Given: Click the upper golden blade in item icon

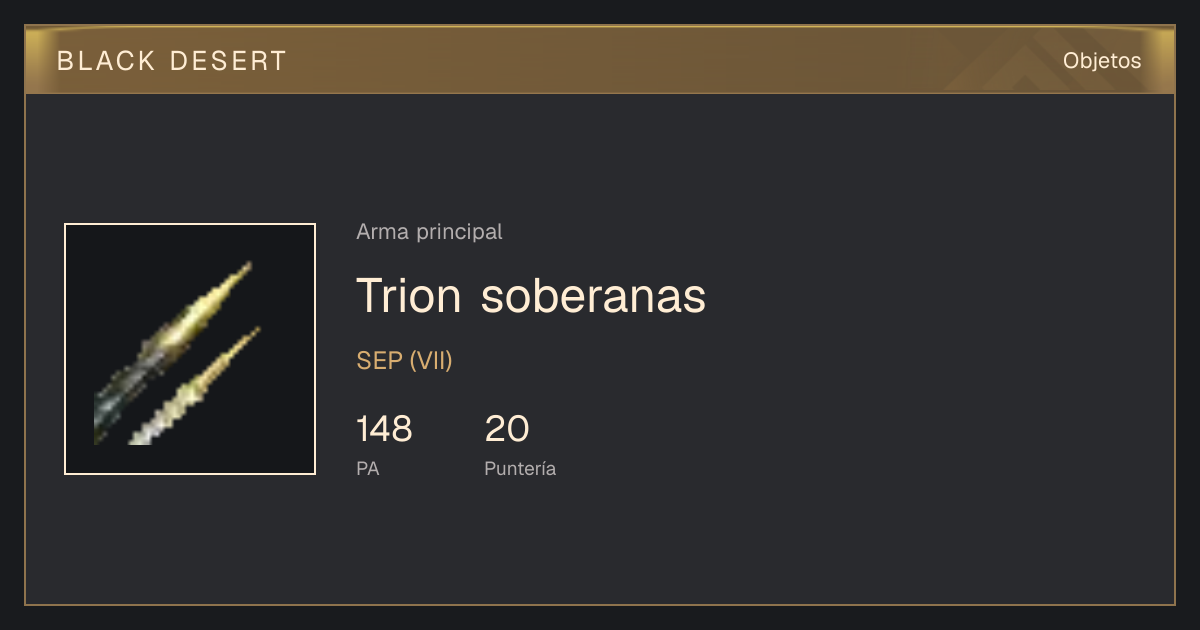Looking at the screenshot, I should tap(172, 350).
